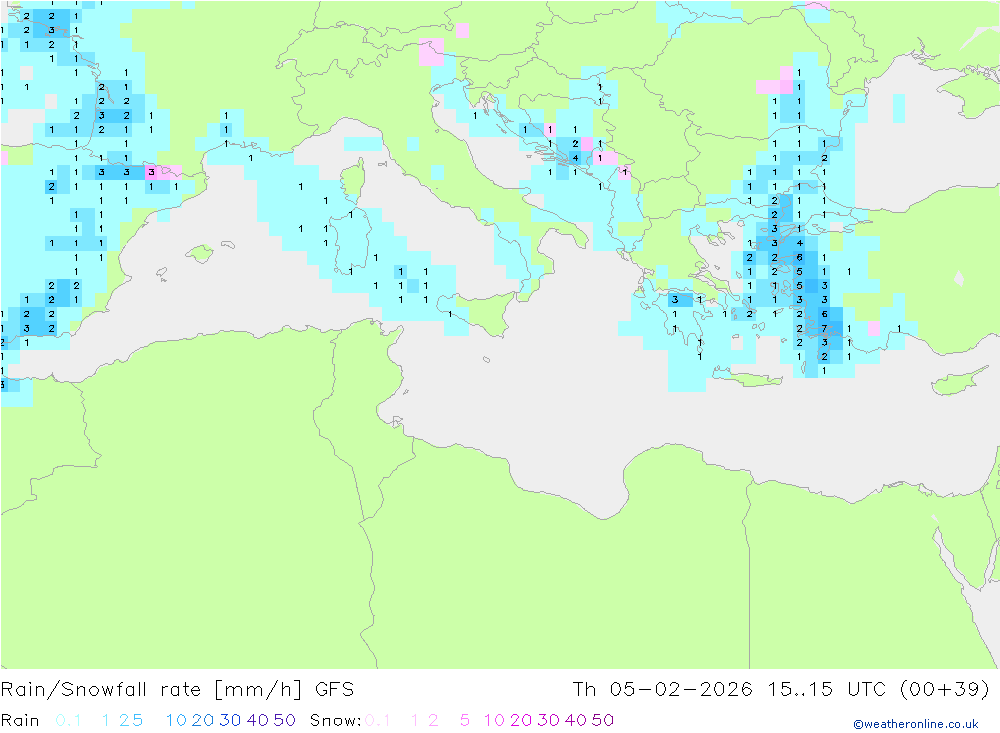The image size is (1000, 733).
Task: Open the ©weatheronline.co.uk link
Action: [x=916, y=724]
